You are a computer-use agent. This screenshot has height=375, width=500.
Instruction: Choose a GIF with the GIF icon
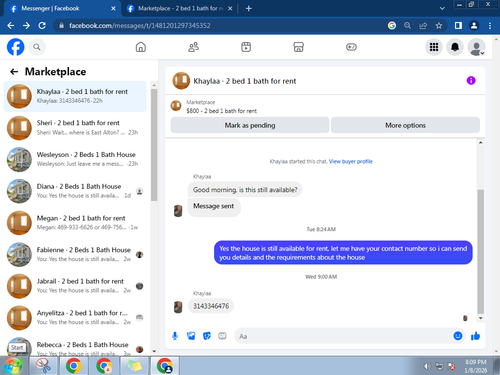tap(222, 336)
